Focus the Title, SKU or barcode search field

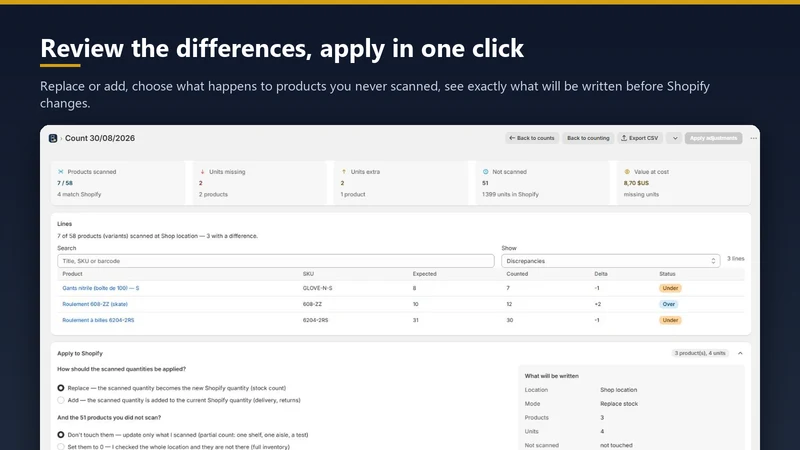[276, 261]
